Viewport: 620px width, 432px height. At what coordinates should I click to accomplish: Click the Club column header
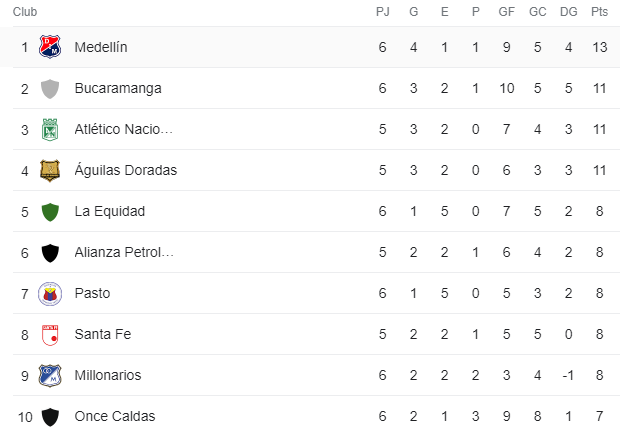click(x=25, y=12)
